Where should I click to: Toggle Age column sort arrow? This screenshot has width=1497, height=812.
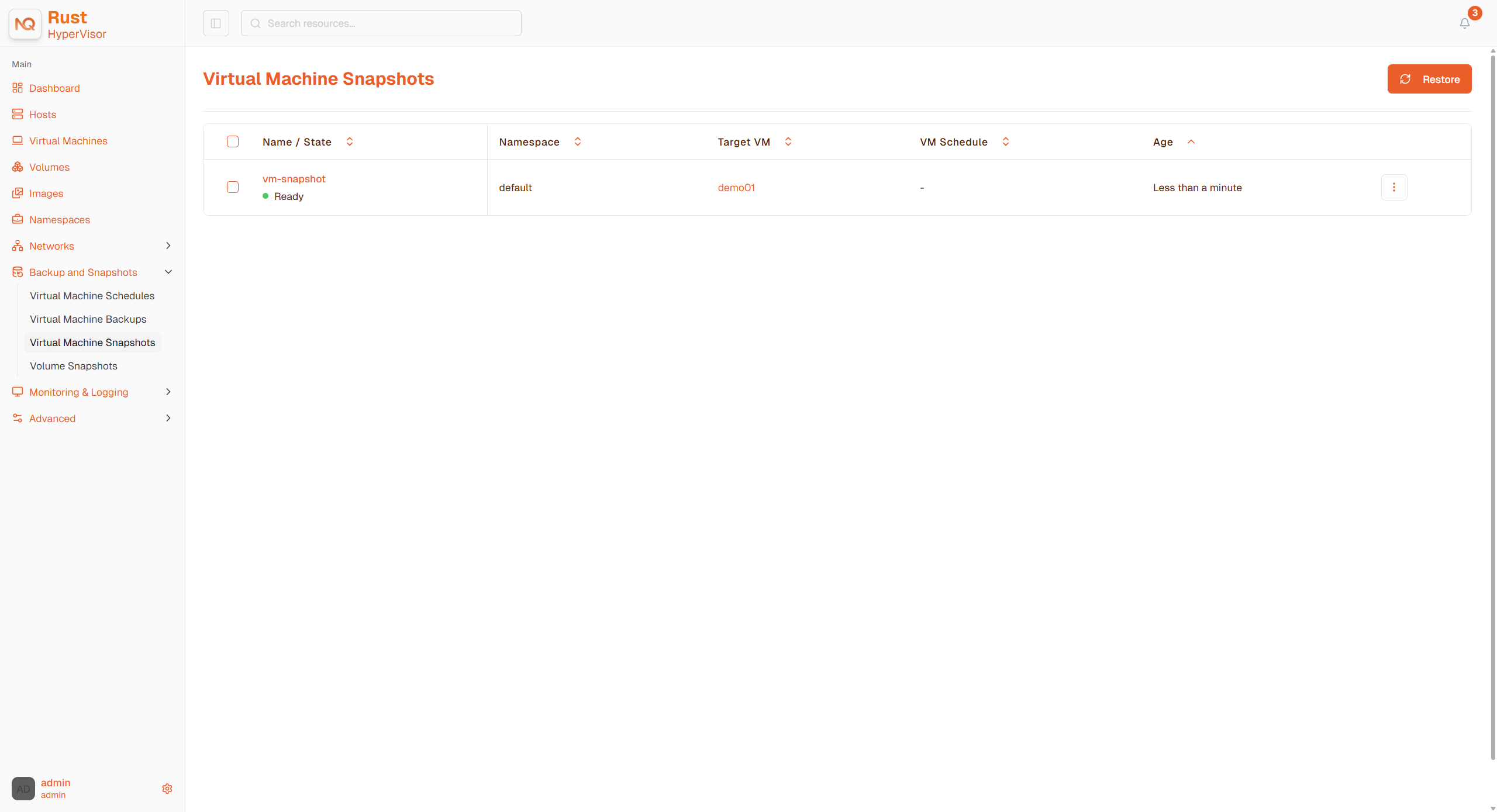pos(1191,141)
